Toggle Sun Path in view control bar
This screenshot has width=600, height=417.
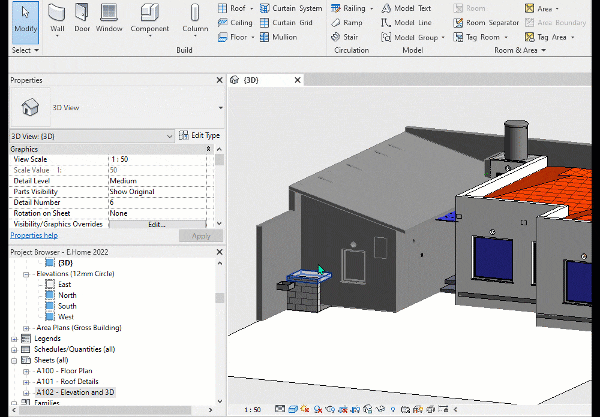pyautogui.click(x=305, y=409)
